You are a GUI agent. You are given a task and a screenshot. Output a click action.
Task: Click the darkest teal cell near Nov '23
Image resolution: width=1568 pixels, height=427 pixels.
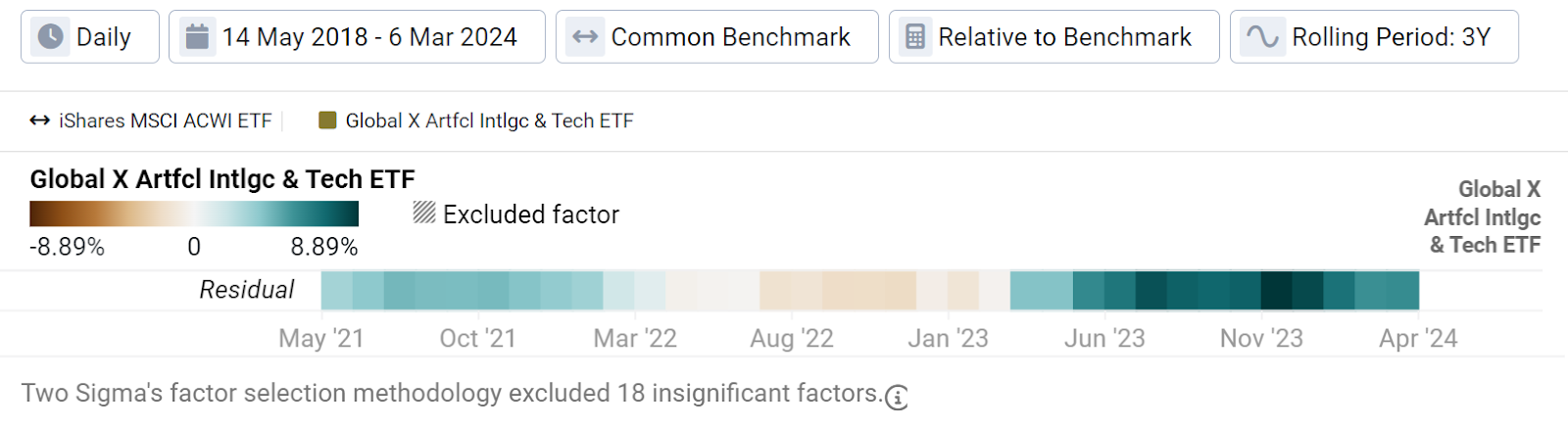1277,291
